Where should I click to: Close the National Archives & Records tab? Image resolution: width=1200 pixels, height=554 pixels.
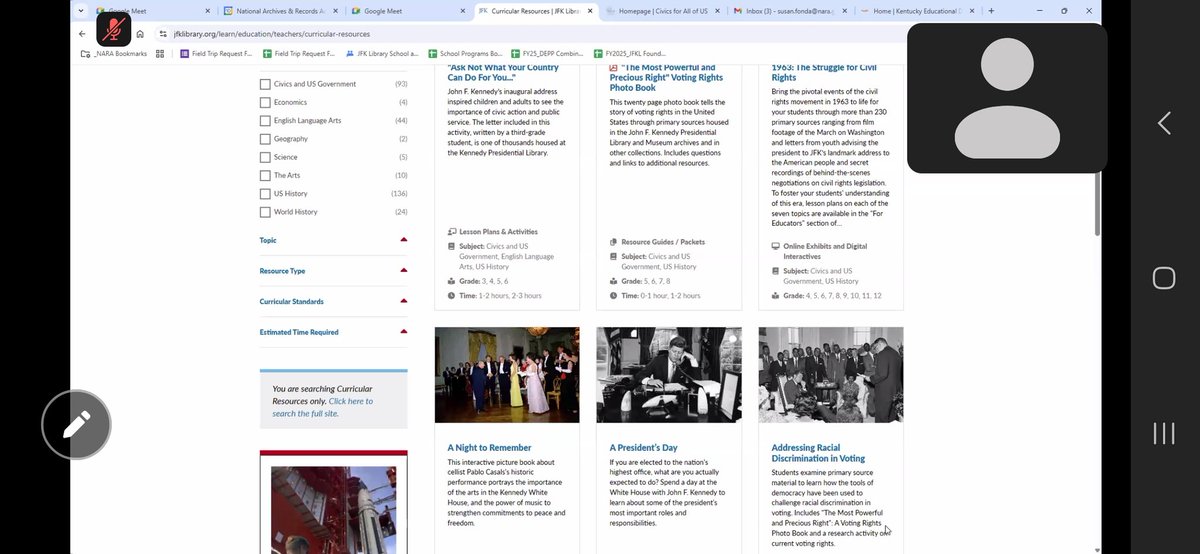click(335, 11)
